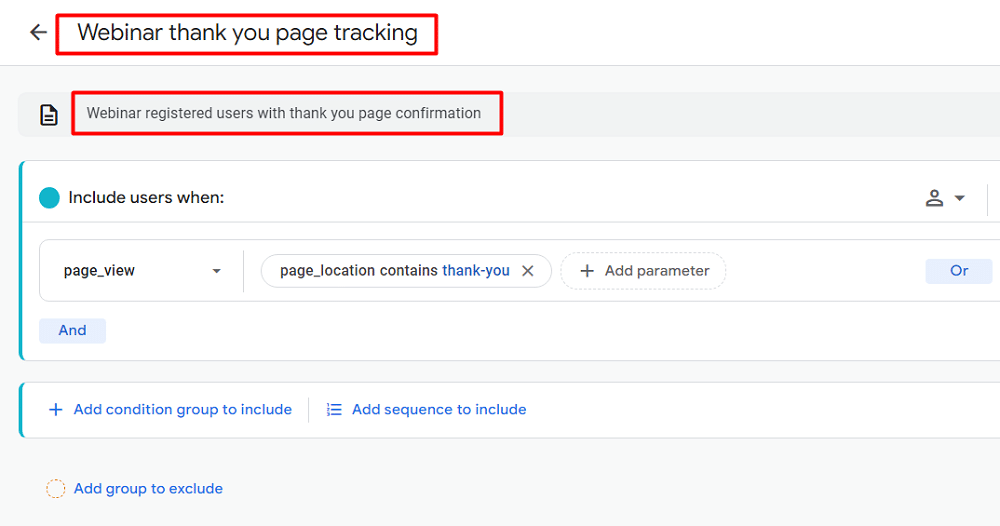Click the audience description text field
The image size is (1000, 526).
pos(284,113)
